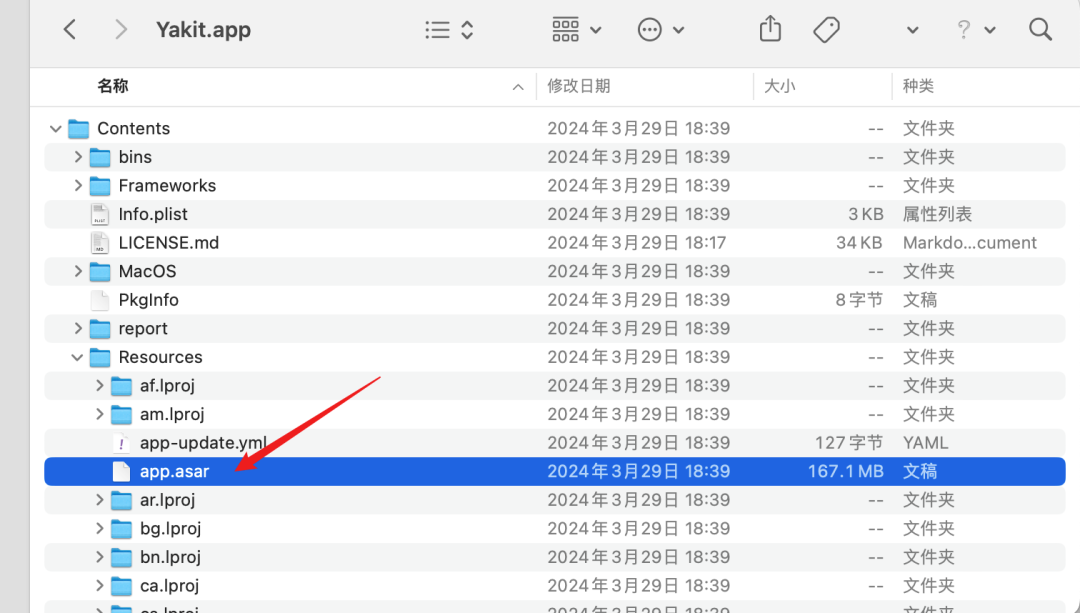Image resolution: width=1080 pixels, height=613 pixels.
Task: Select the Frameworks folder icon
Action: click(x=100, y=186)
